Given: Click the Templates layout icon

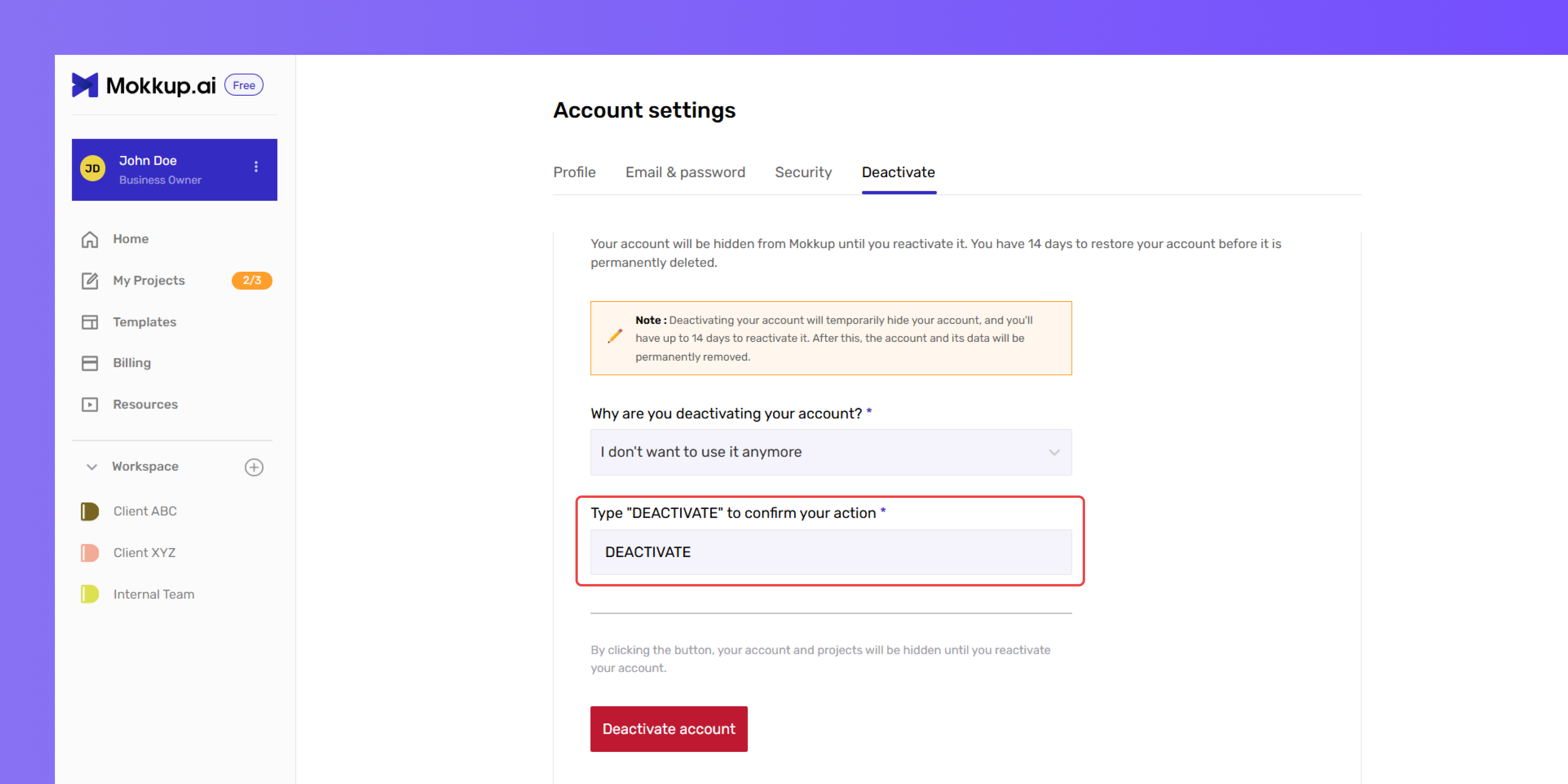Looking at the screenshot, I should (x=90, y=322).
